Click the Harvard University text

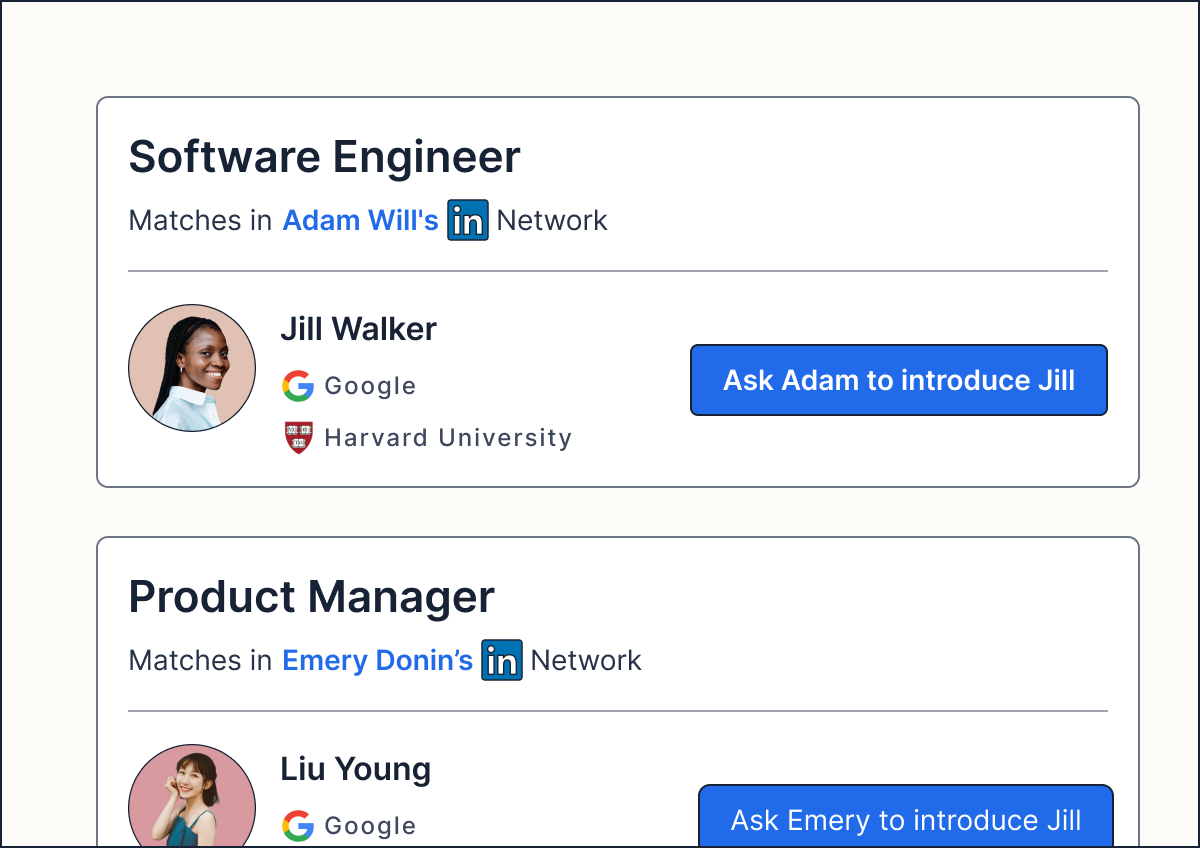point(448,438)
